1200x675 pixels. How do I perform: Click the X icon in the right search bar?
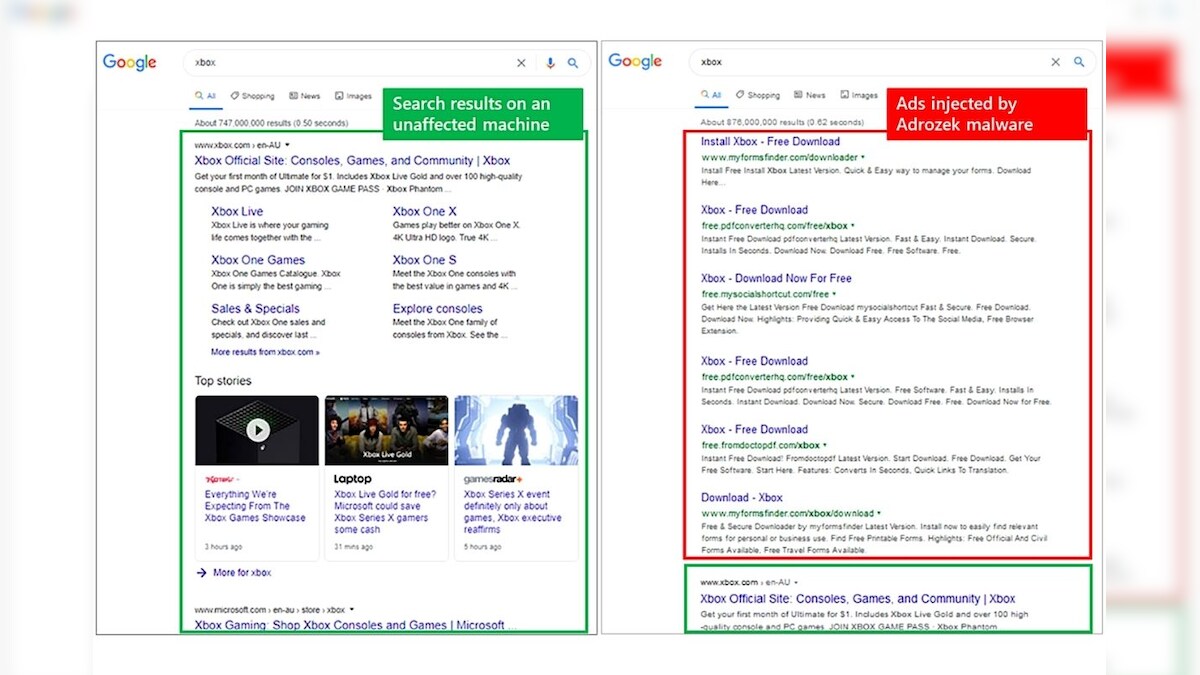[x=1055, y=61]
